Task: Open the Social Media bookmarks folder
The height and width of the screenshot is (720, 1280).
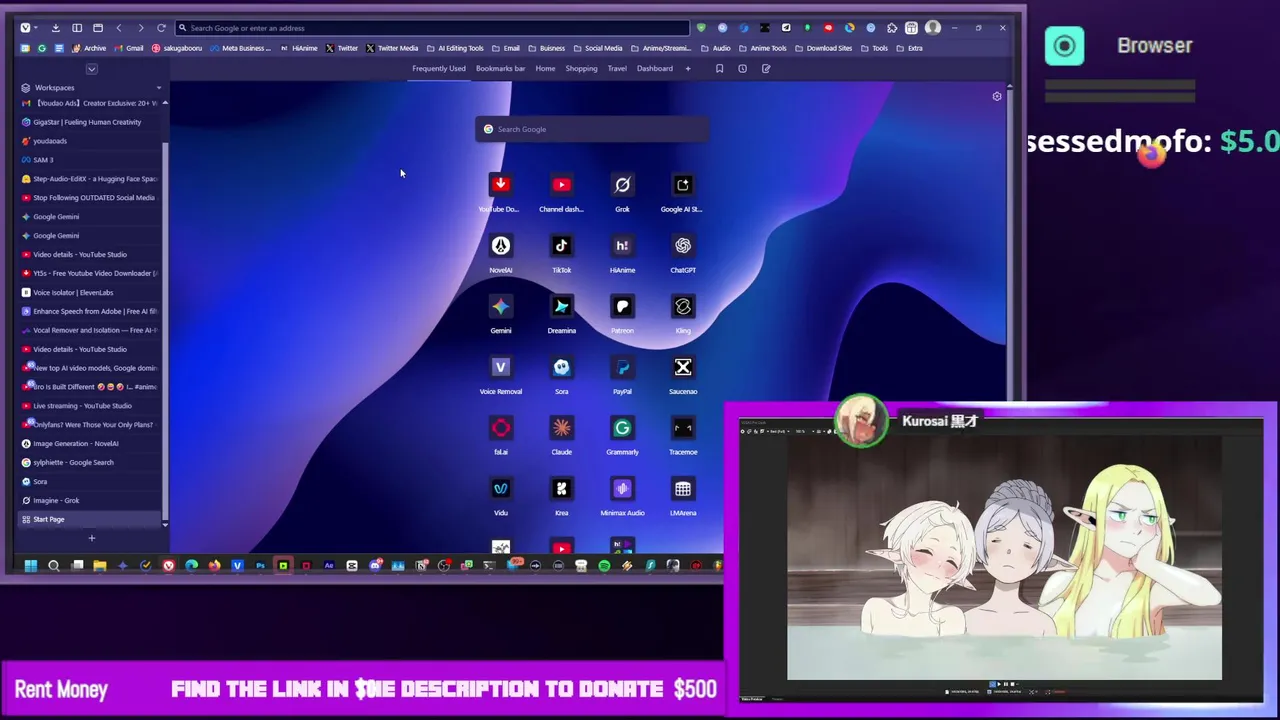Action: point(597,48)
